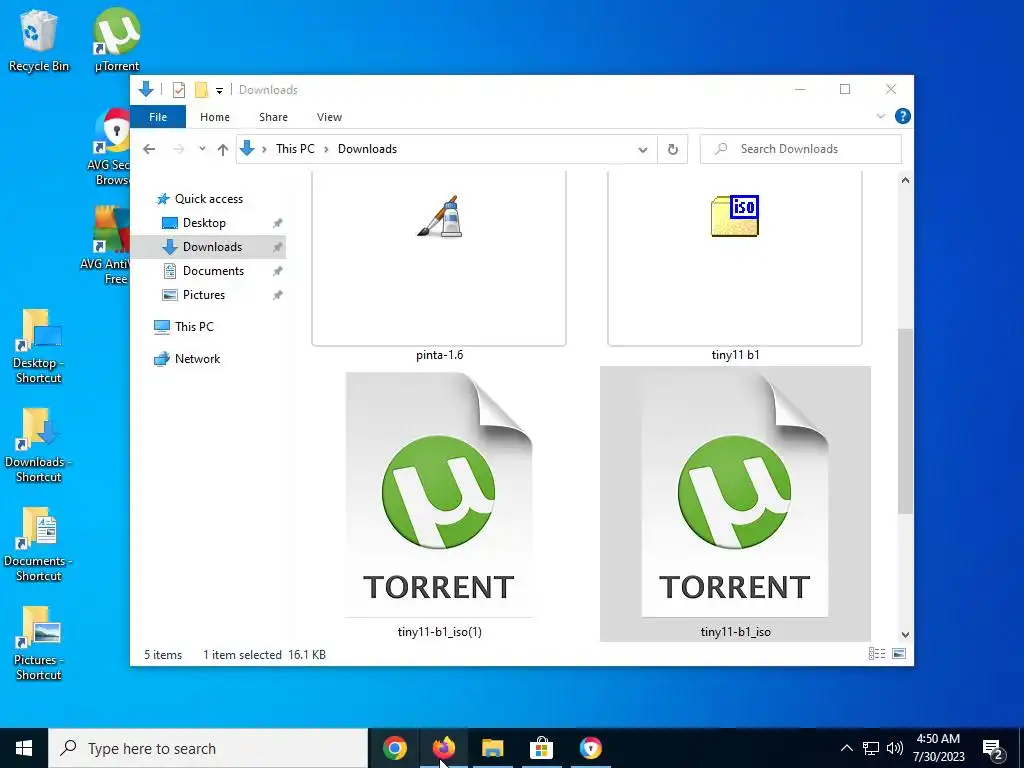
Task: Unpin Desktop via its pin icon
Action: 278,223
